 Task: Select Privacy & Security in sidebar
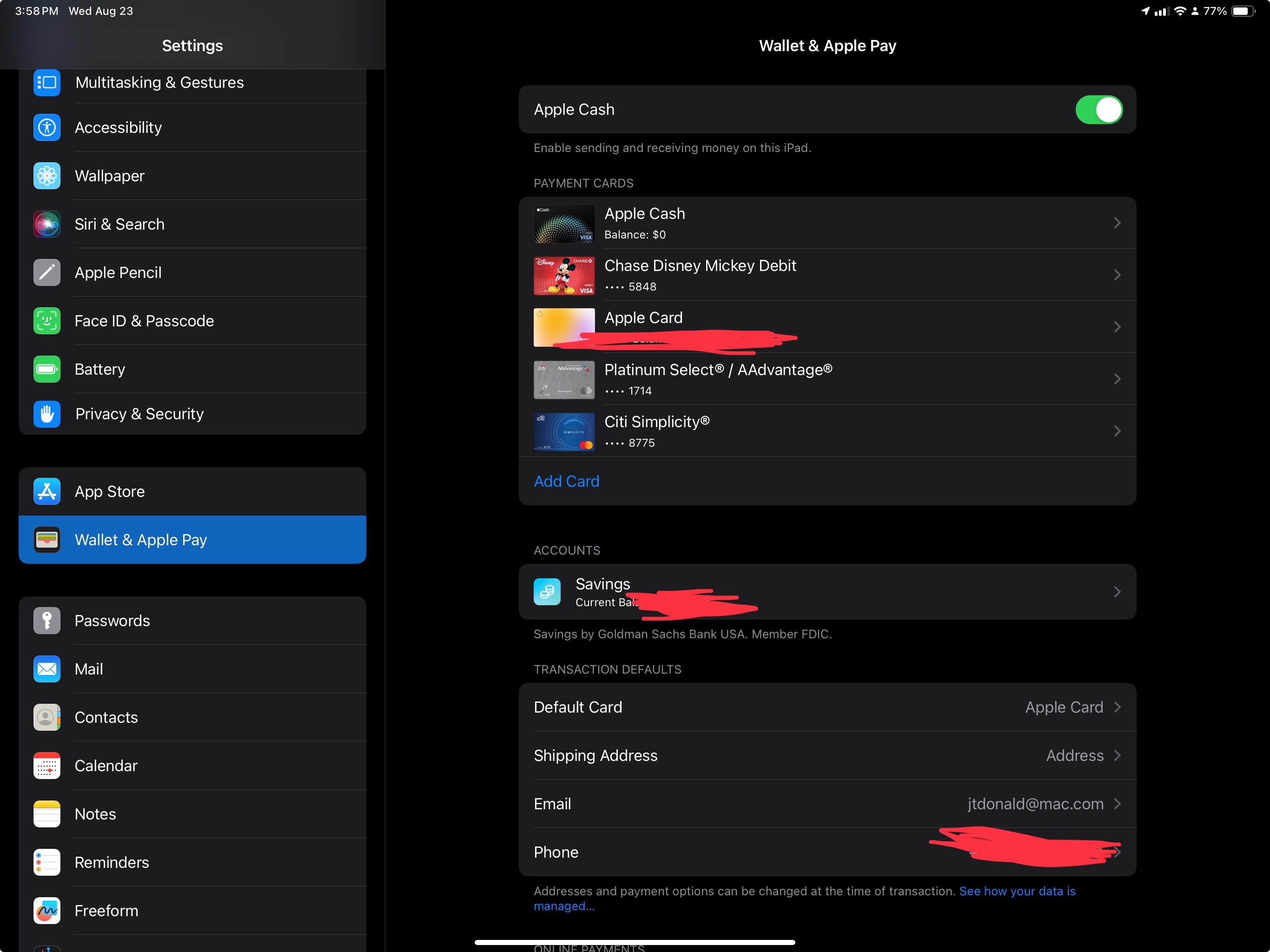139,414
